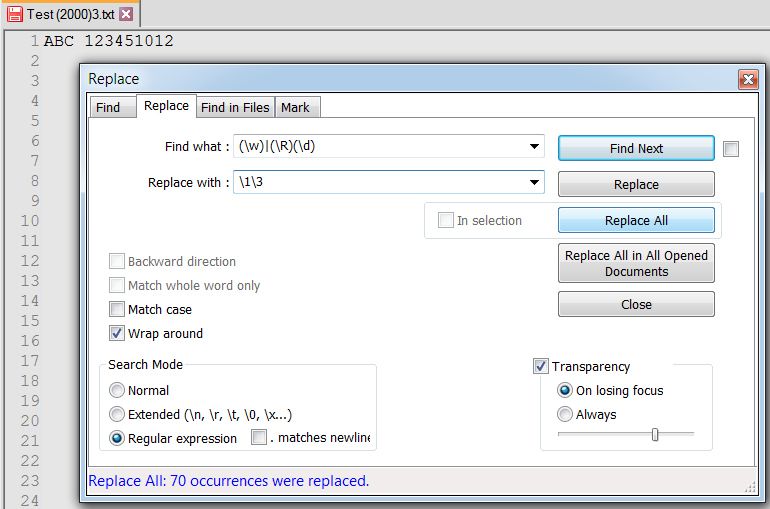
Task: Select Normal search mode
Action: pos(117,391)
